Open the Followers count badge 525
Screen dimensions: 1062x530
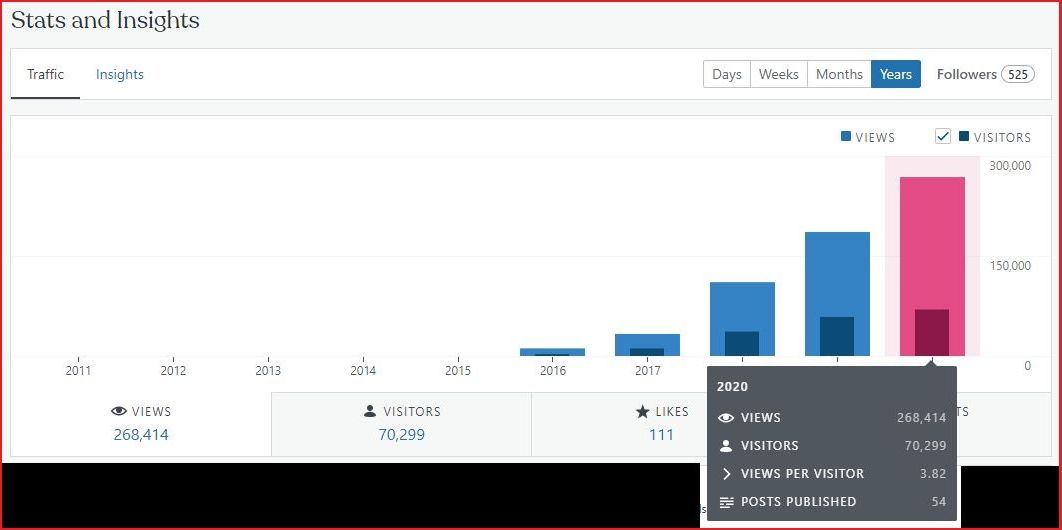(x=1018, y=74)
